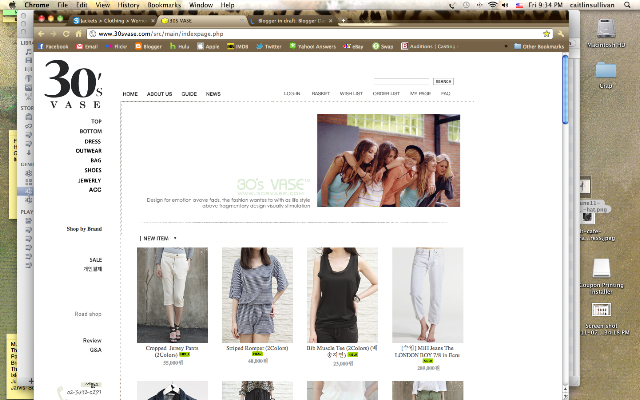Screen dimensions: 640x400
Task: Open the Chrome wrench settings menu
Action: click(x=561, y=34)
